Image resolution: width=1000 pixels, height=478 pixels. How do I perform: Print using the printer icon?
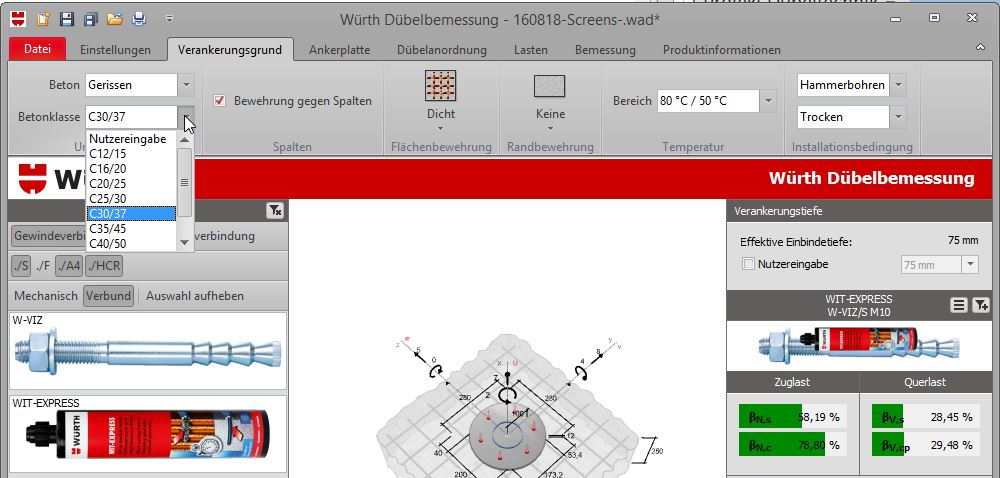(139, 19)
